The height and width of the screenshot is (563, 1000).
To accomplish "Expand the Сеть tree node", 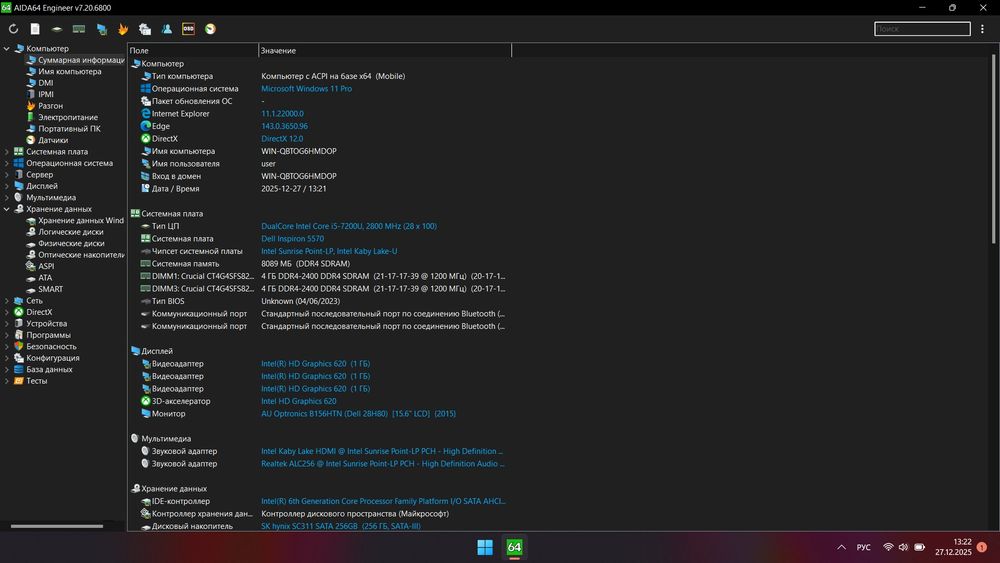I will pyautogui.click(x=6, y=301).
